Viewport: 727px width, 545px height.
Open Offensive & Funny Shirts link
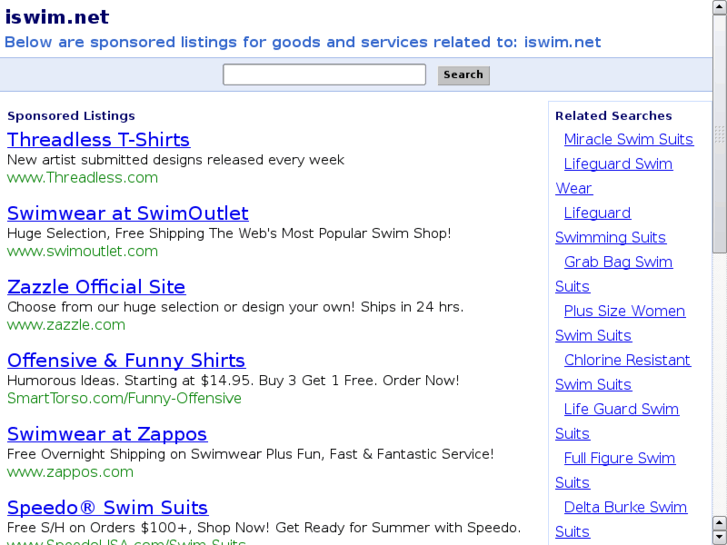pyautogui.click(x=126, y=360)
